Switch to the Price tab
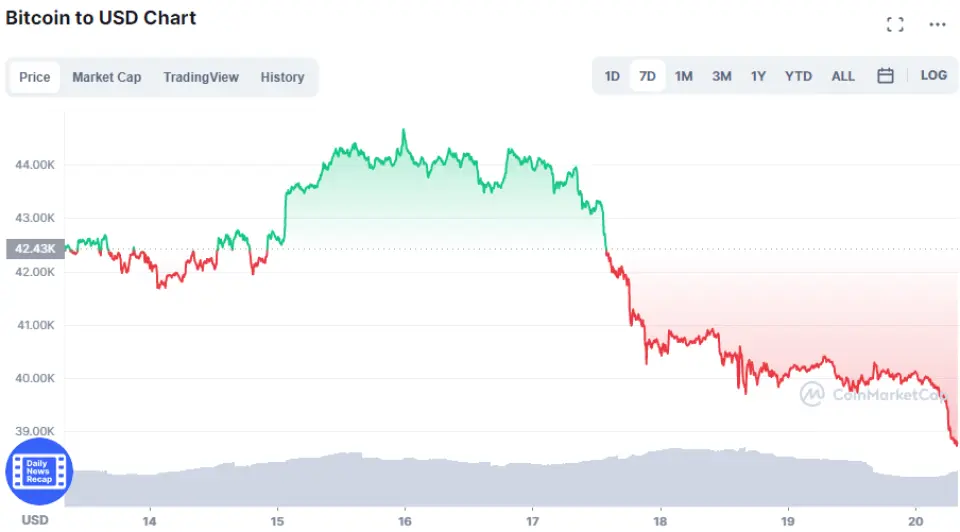 pos(35,77)
